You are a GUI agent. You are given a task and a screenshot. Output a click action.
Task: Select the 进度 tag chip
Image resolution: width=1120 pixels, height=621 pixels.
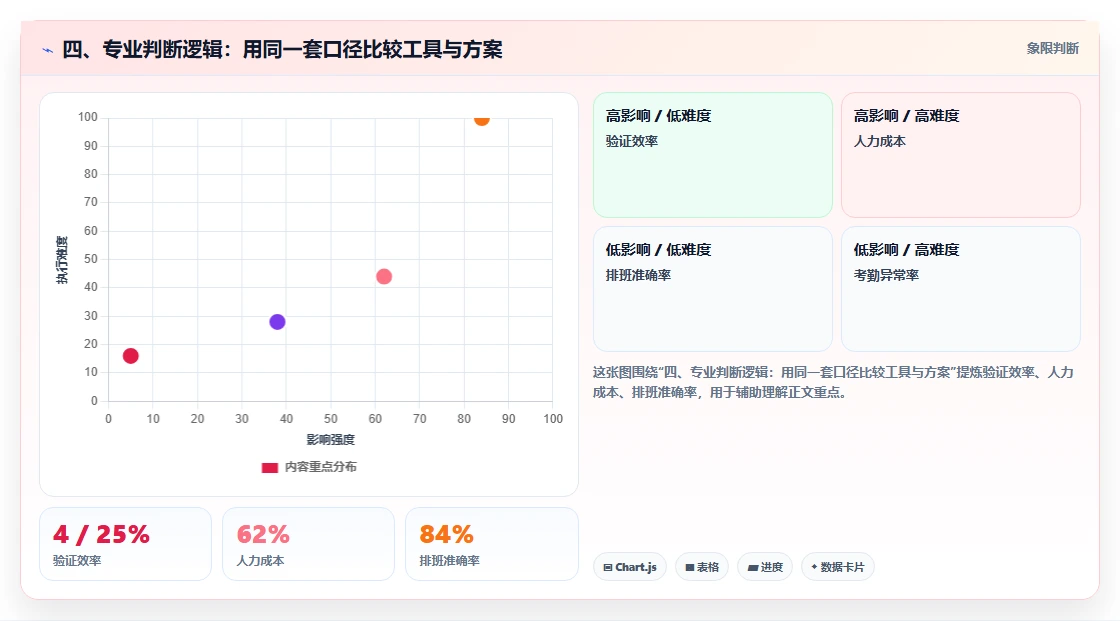[x=765, y=567]
